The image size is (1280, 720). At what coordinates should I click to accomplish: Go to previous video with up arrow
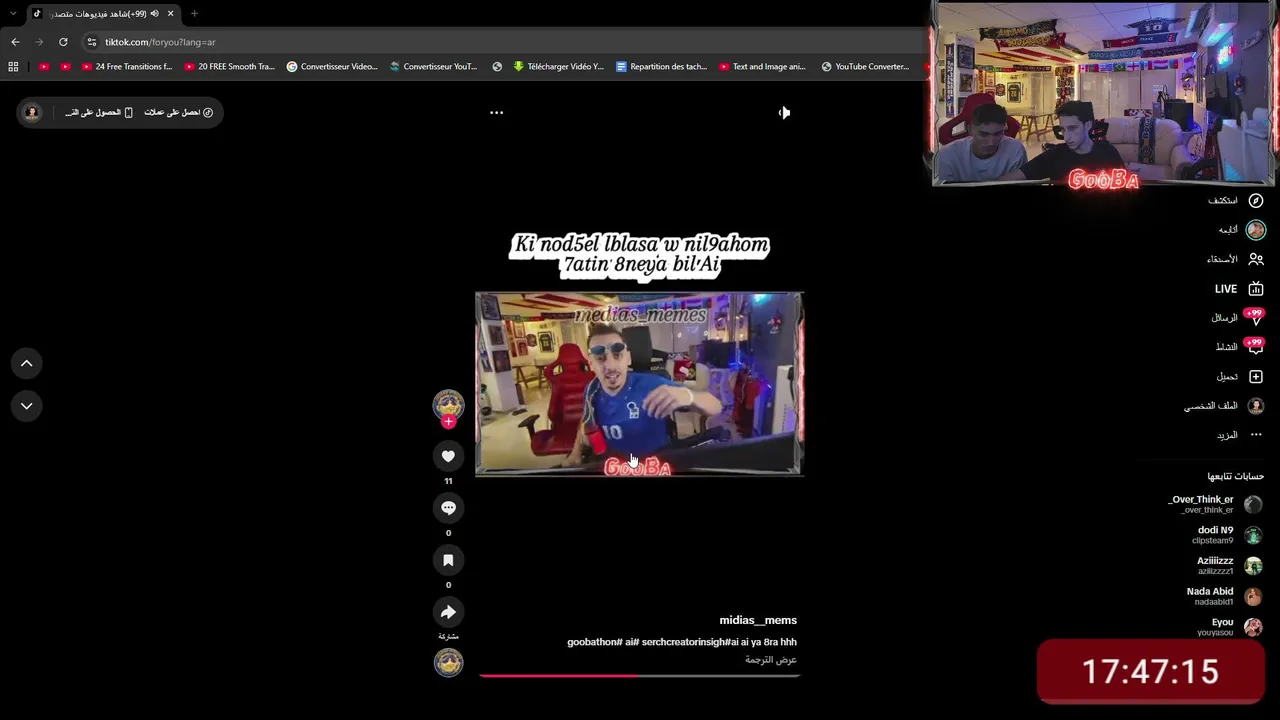click(27, 363)
